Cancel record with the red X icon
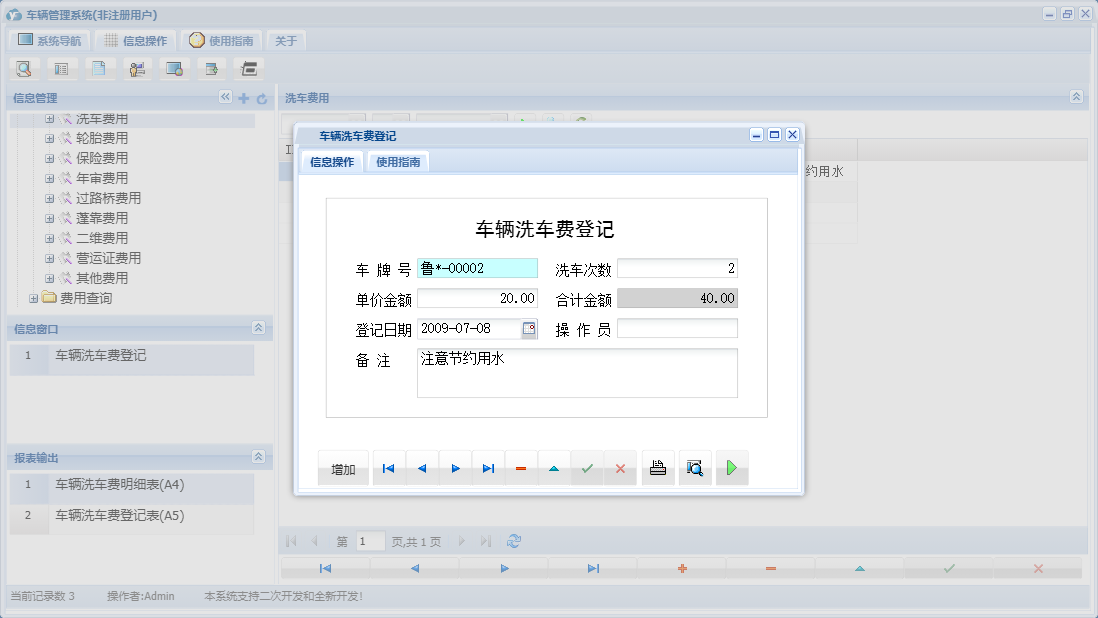This screenshot has width=1098, height=618. click(620, 467)
